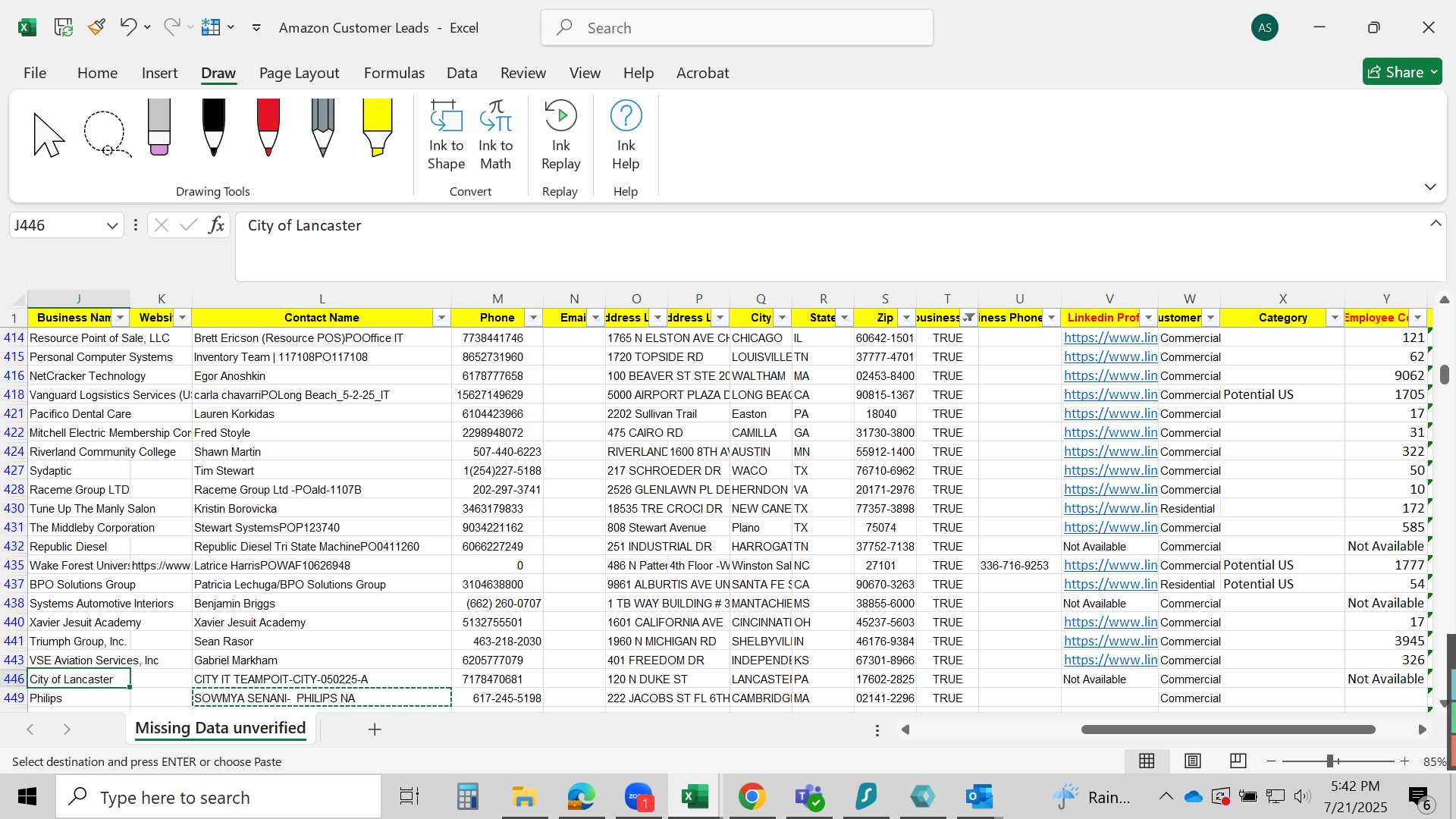Choose the black pen
The image size is (1456, 819).
coord(214,129)
